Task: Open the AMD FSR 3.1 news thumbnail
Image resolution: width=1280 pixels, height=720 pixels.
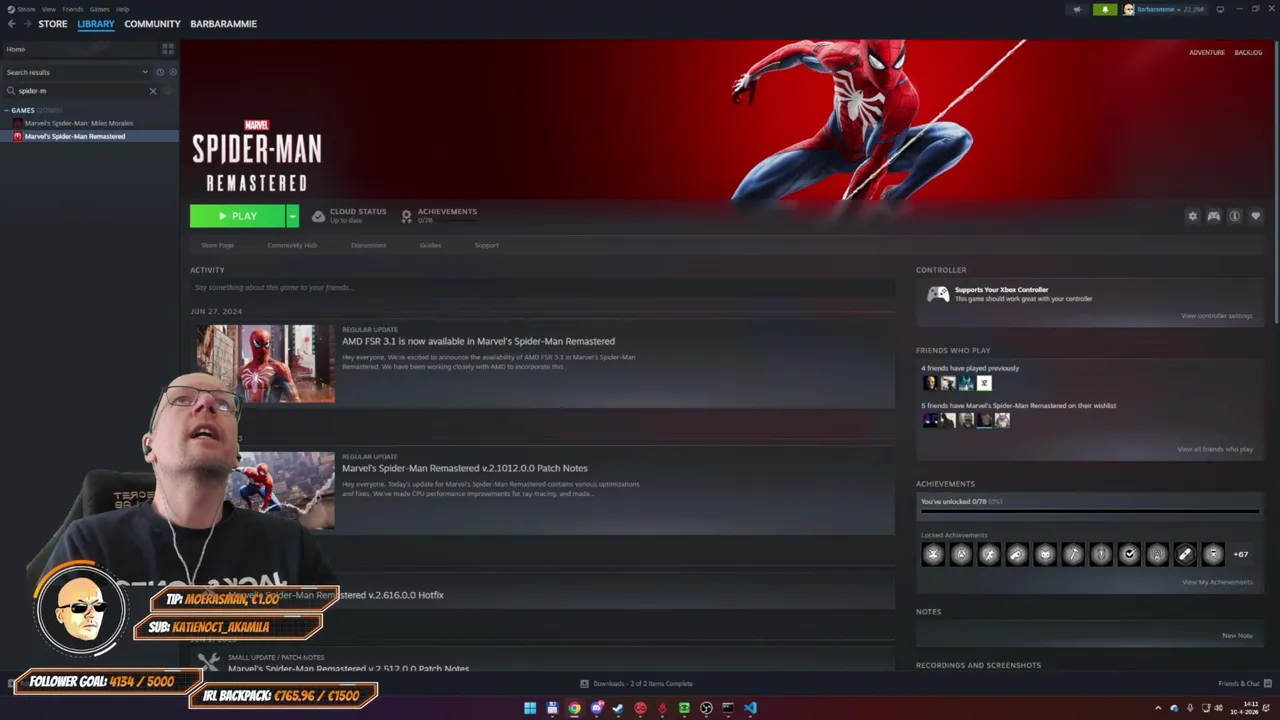Action: (265, 363)
